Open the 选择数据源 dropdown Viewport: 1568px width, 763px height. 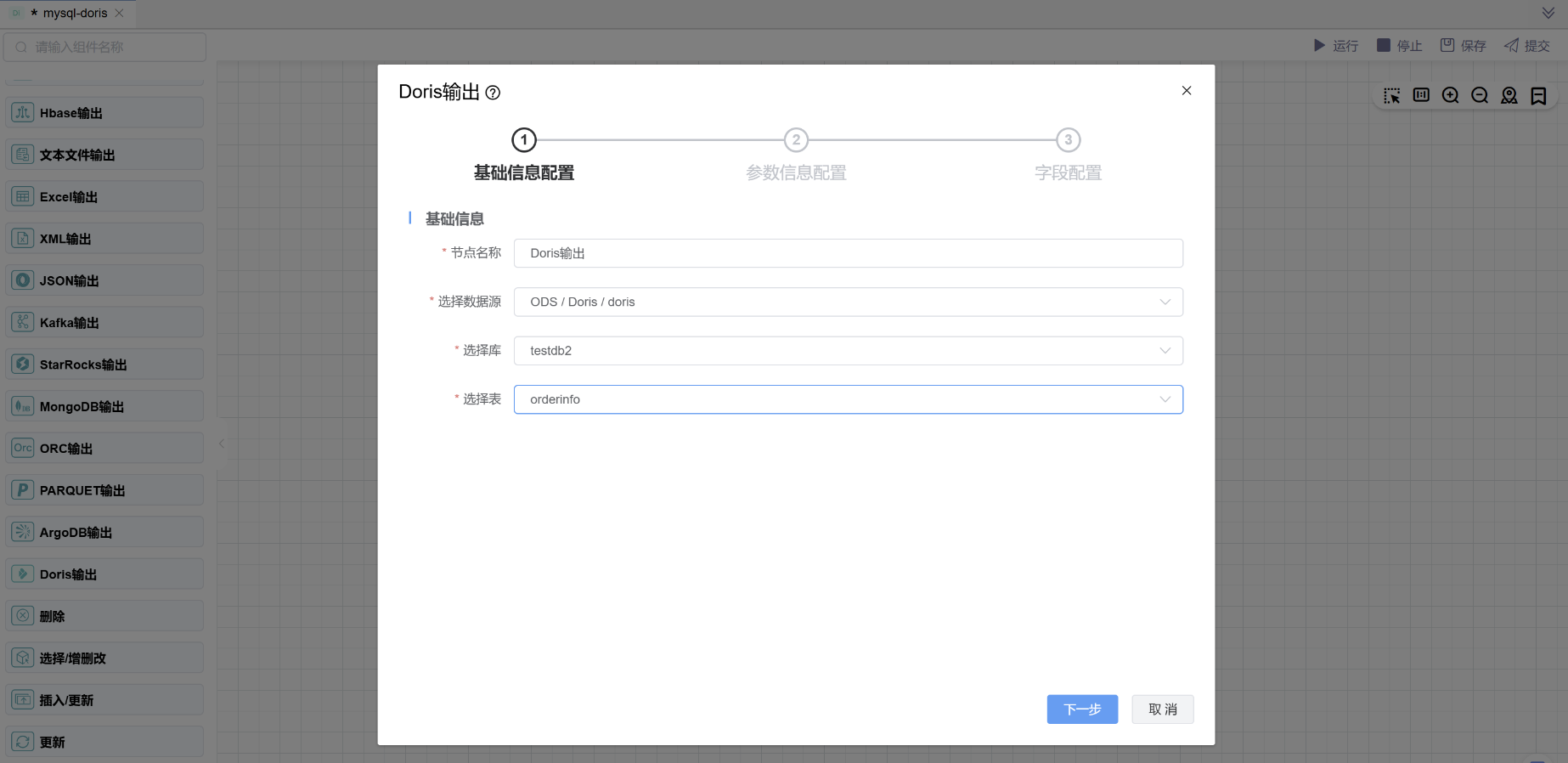[848, 302]
